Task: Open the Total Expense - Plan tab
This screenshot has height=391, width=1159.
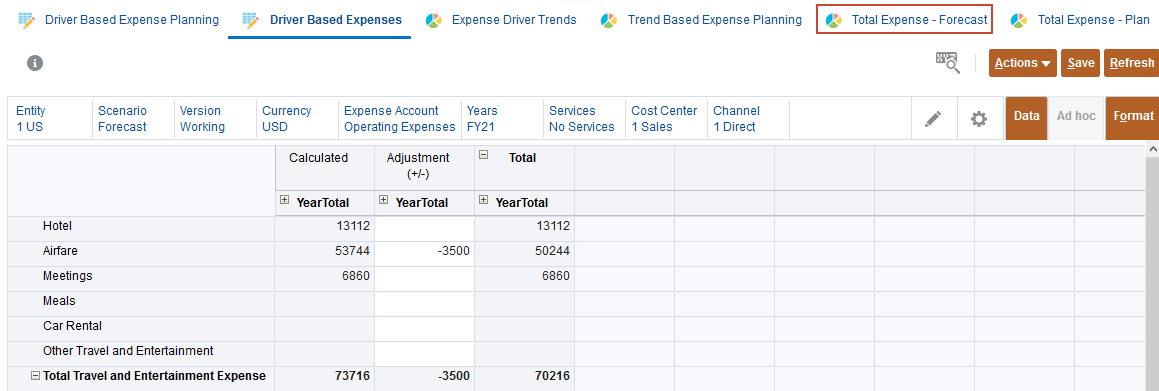Action: [x=1093, y=20]
